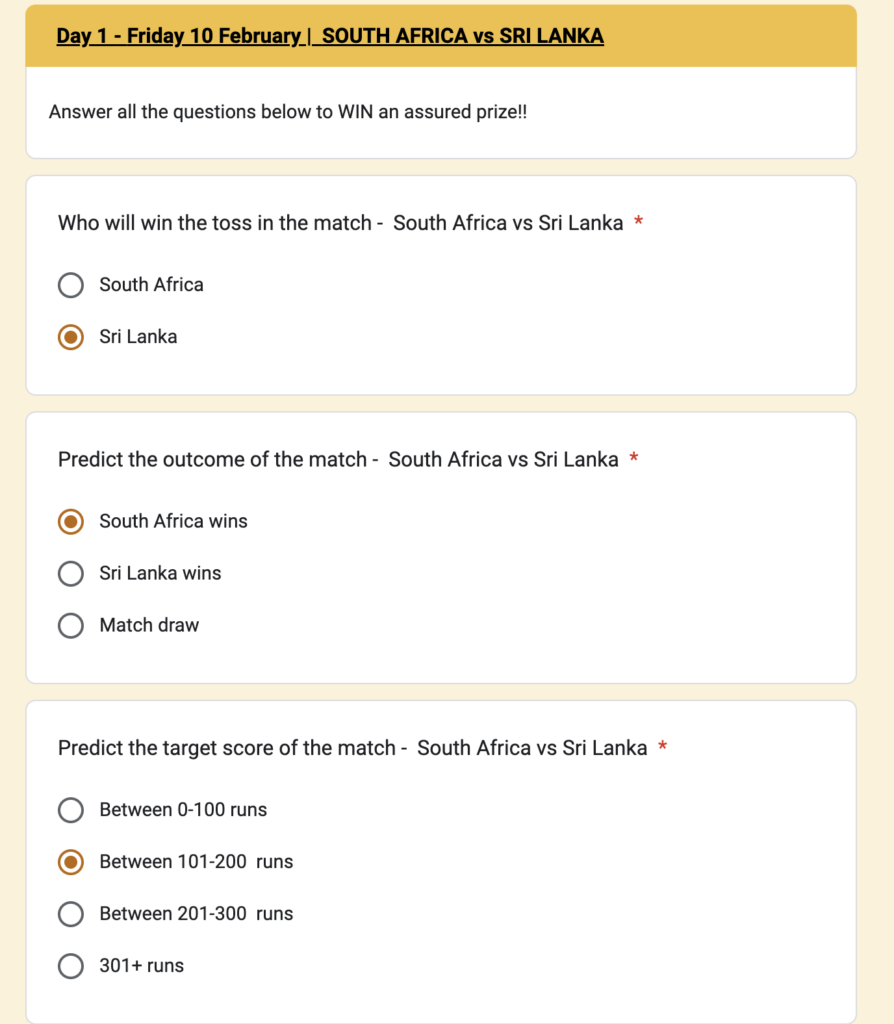Click the required asterisk on the toss question
The width and height of the screenshot is (894, 1024).
point(639,221)
